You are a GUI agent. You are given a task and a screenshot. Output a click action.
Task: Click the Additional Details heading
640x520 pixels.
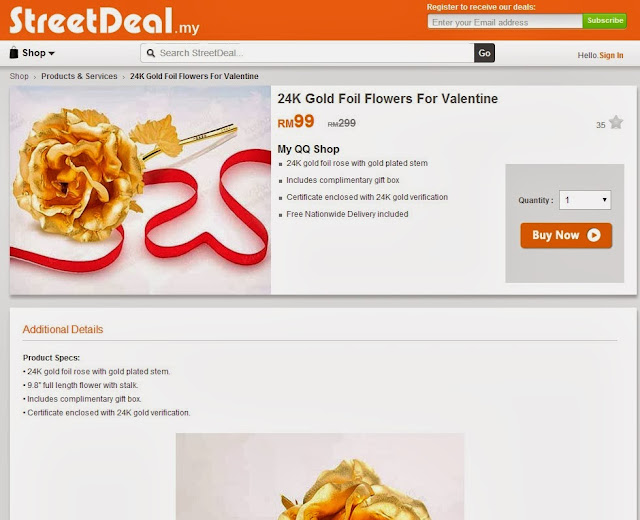(63, 329)
